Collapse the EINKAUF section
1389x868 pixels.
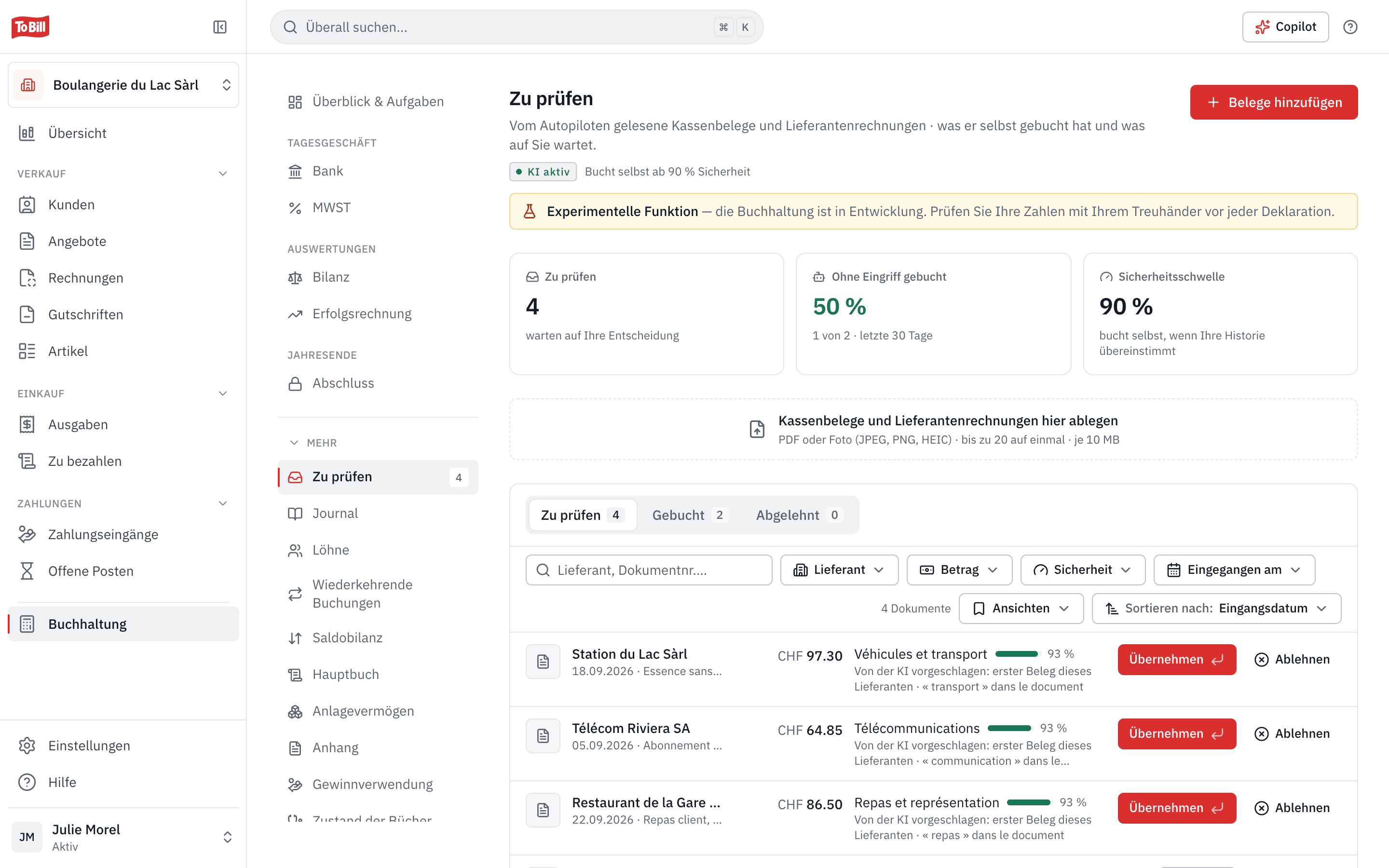223,393
